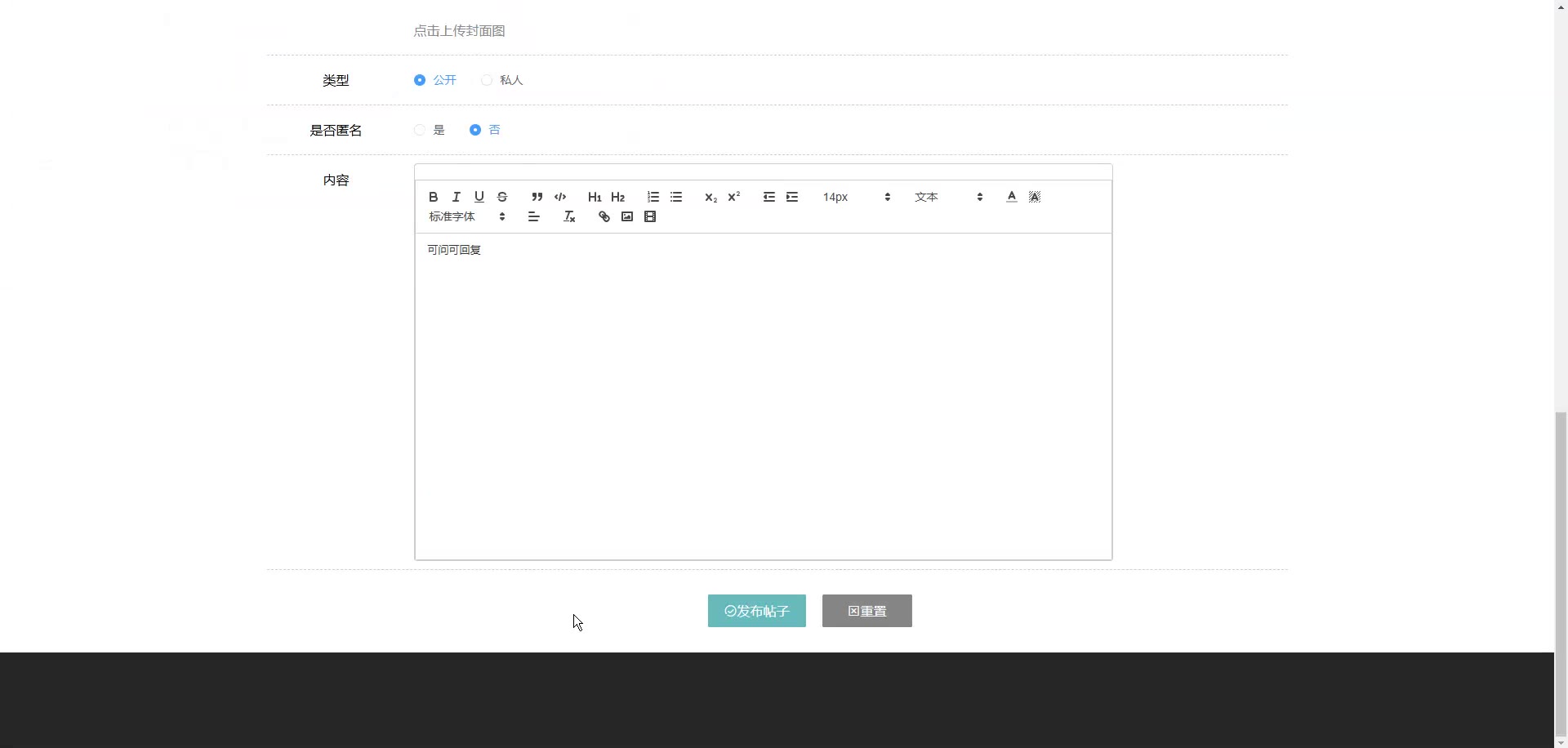Open the text alignment options
The image size is (1568, 748).
coord(534,216)
